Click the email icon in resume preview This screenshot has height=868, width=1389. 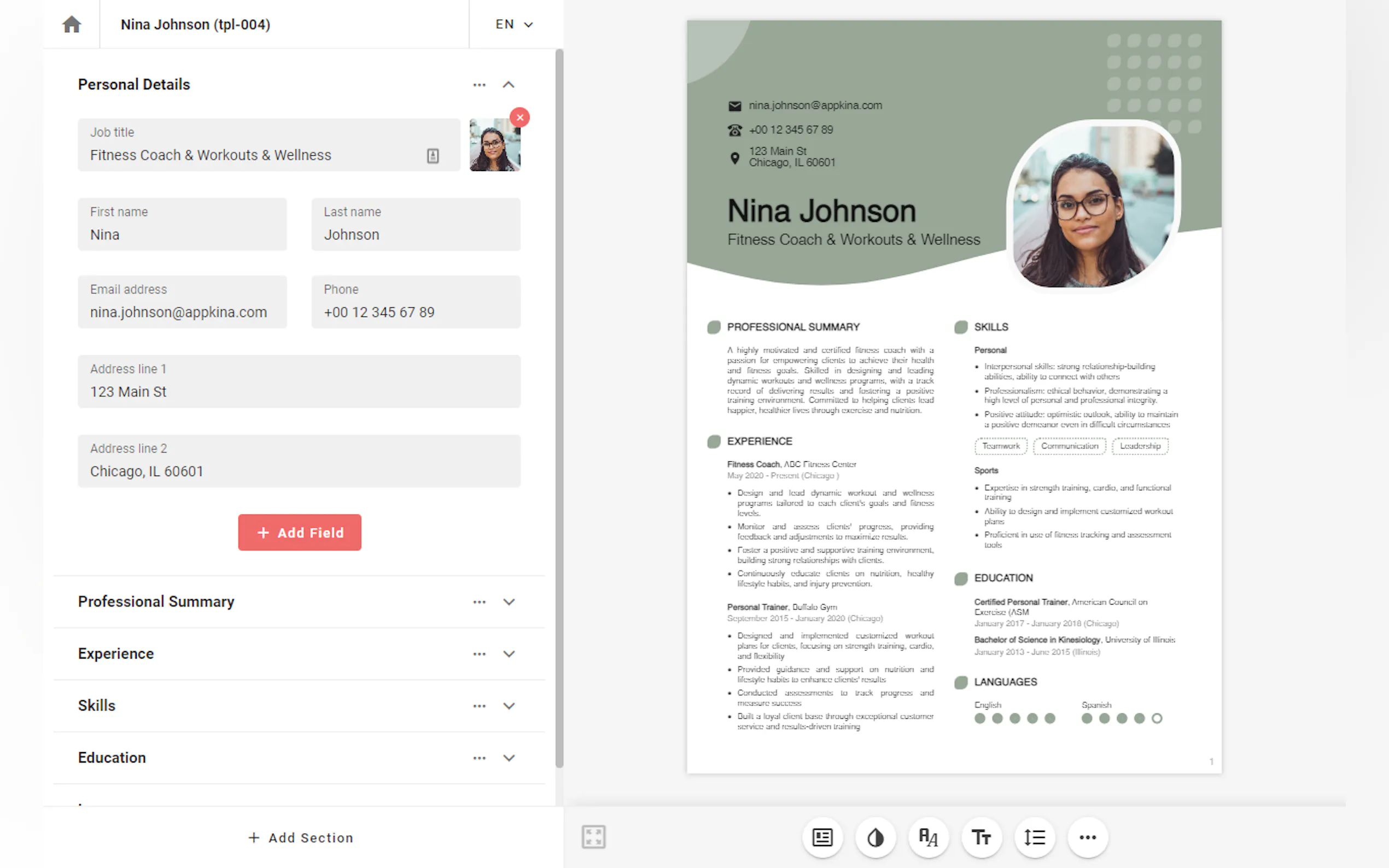(734, 105)
